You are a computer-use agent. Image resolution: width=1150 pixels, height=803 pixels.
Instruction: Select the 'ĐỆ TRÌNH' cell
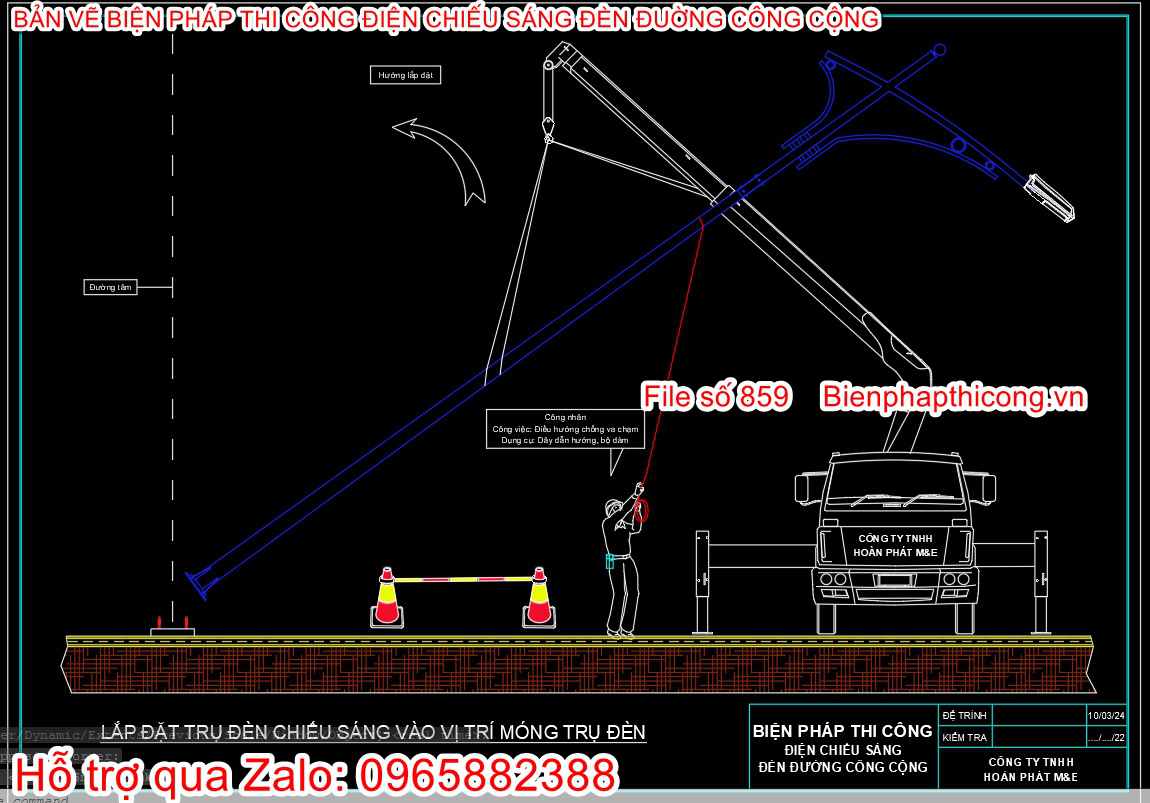(964, 715)
